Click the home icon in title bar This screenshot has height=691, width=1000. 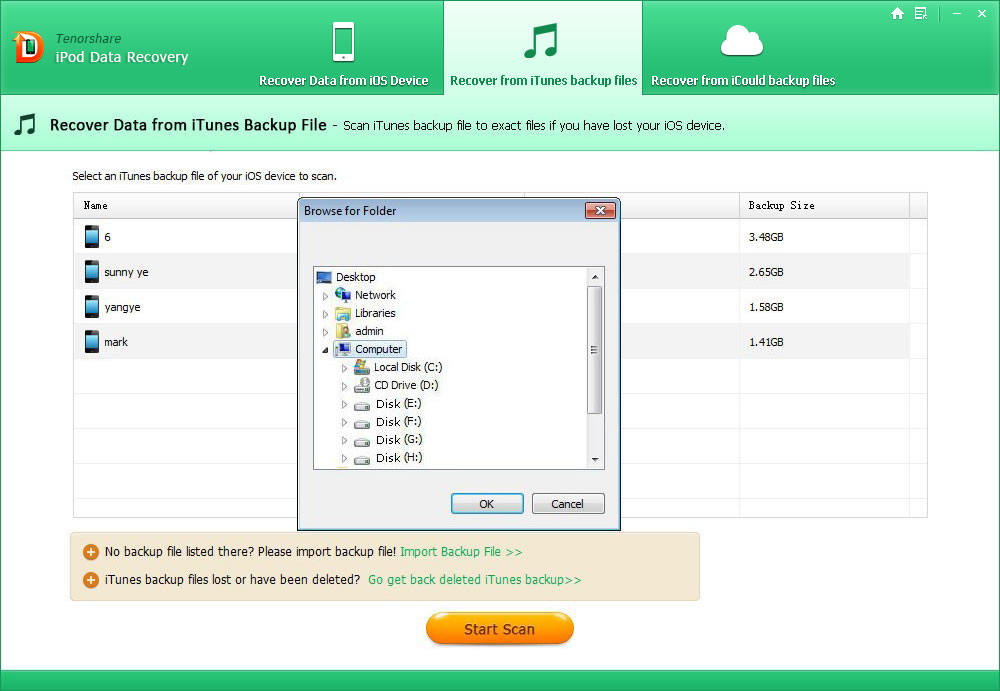(x=897, y=14)
